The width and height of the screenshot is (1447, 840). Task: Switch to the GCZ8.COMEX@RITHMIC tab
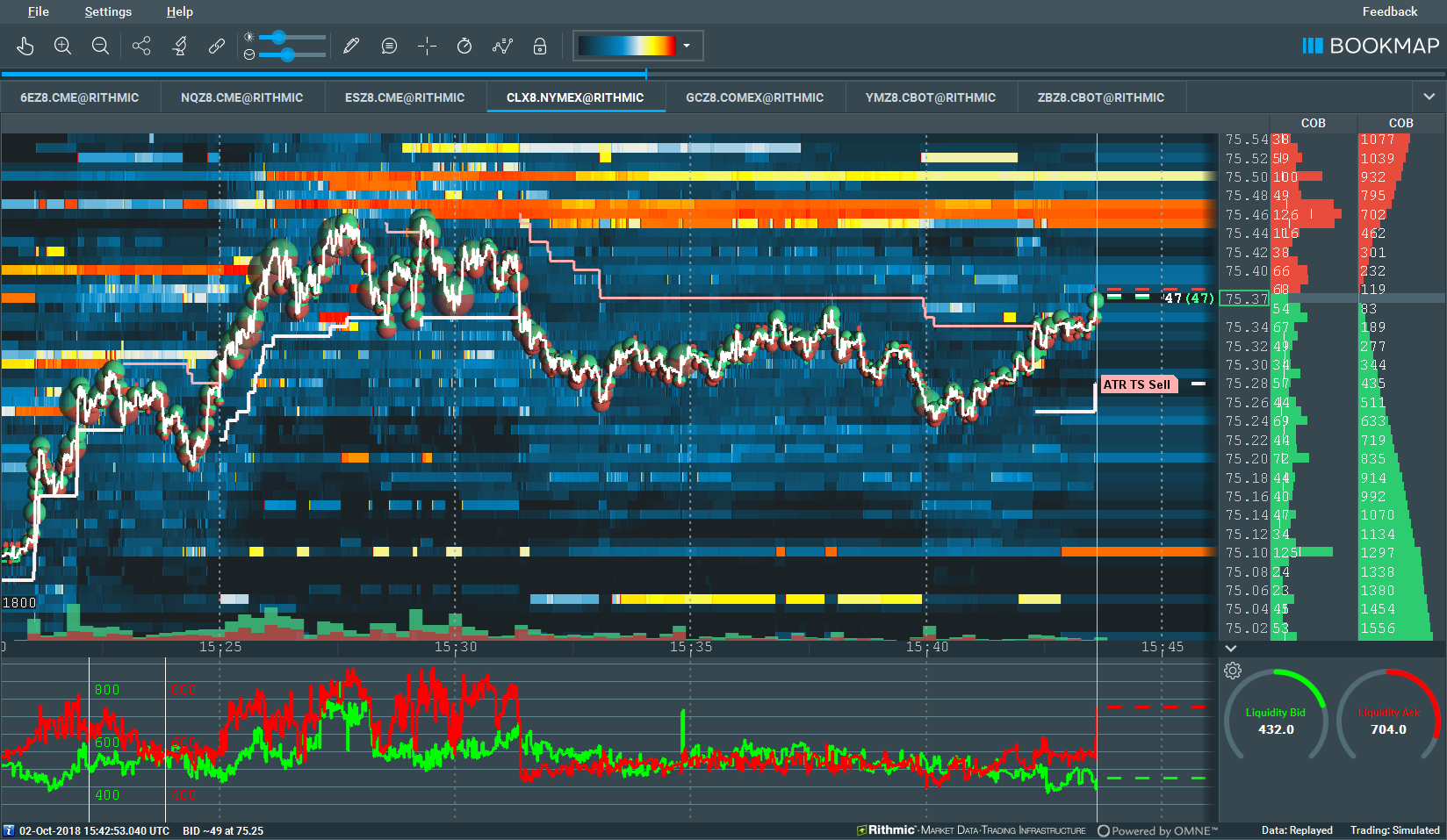(x=754, y=97)
